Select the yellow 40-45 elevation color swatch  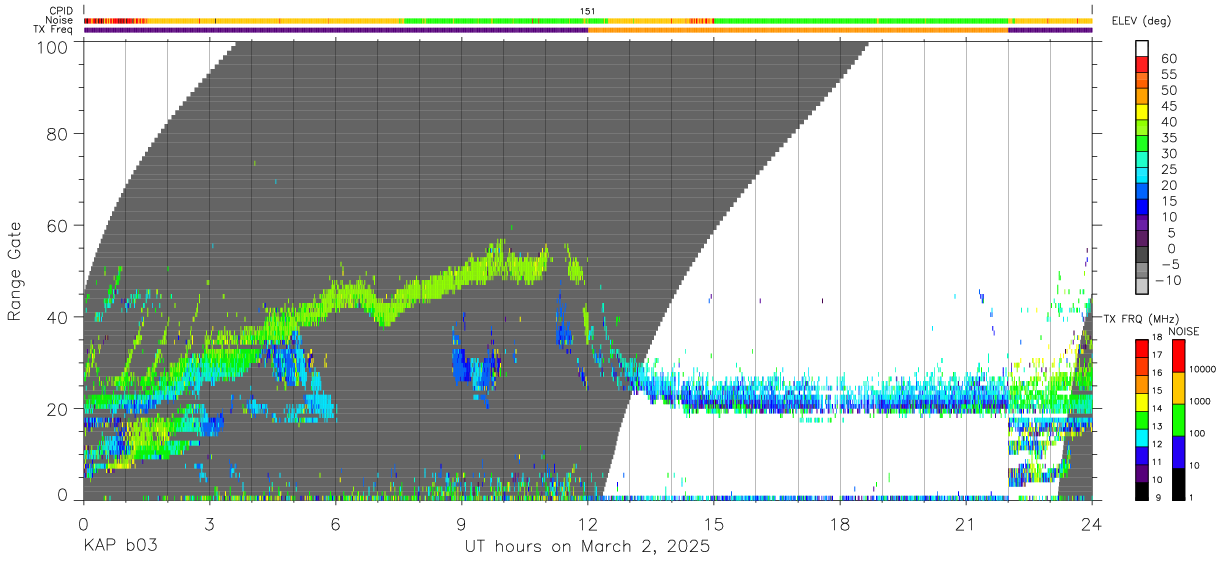pos(1142,113)
